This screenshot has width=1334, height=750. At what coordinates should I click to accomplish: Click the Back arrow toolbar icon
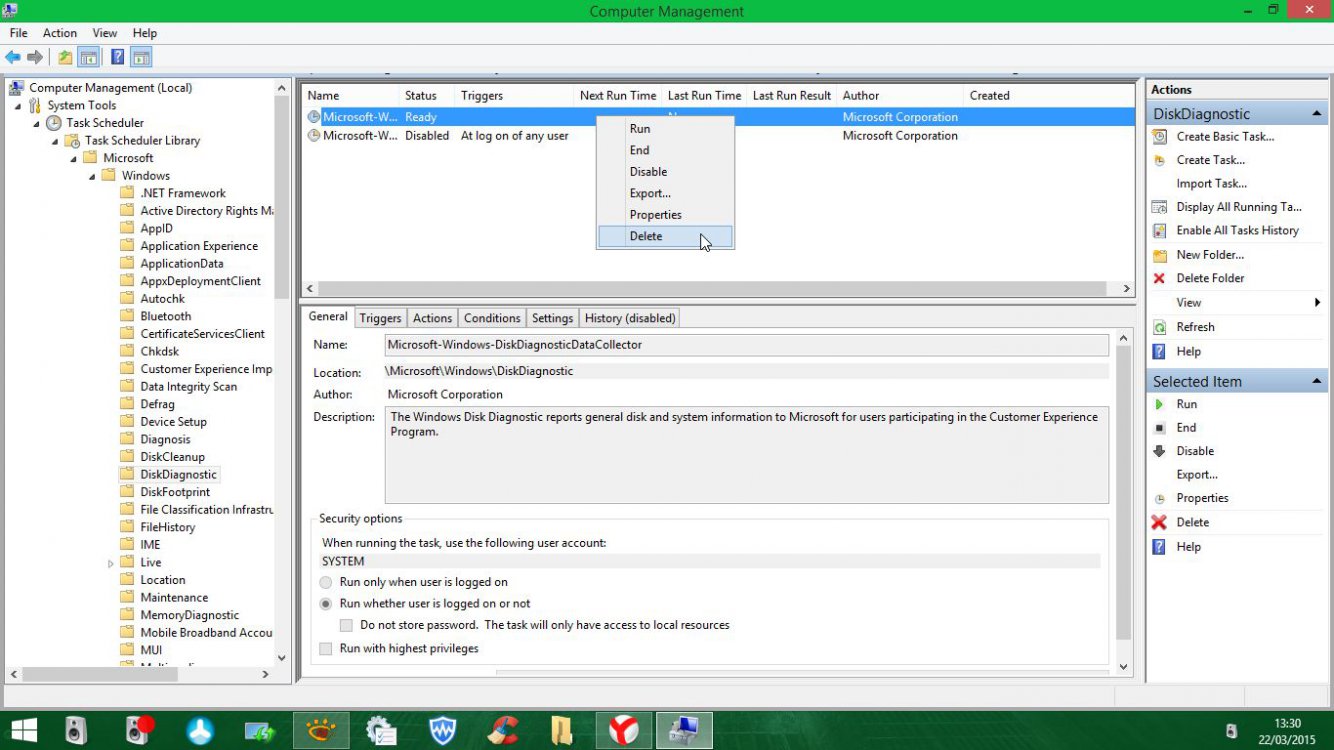pyautogui.click(x=13, y=57)
